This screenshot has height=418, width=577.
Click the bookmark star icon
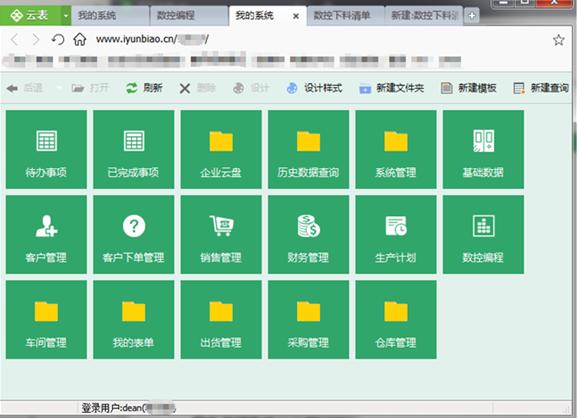[559, 40]
